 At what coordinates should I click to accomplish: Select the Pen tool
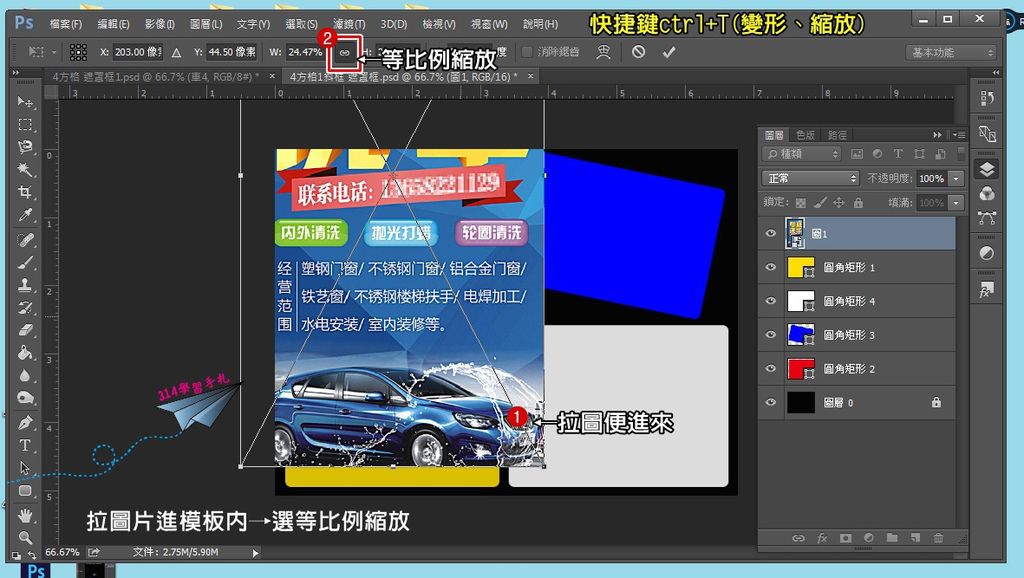coord(25,423)
